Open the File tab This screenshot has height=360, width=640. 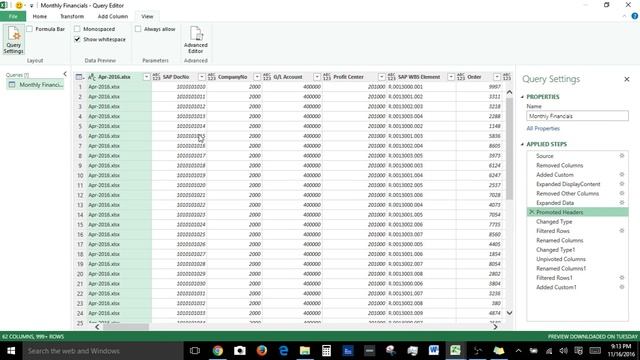coord(13,16)
